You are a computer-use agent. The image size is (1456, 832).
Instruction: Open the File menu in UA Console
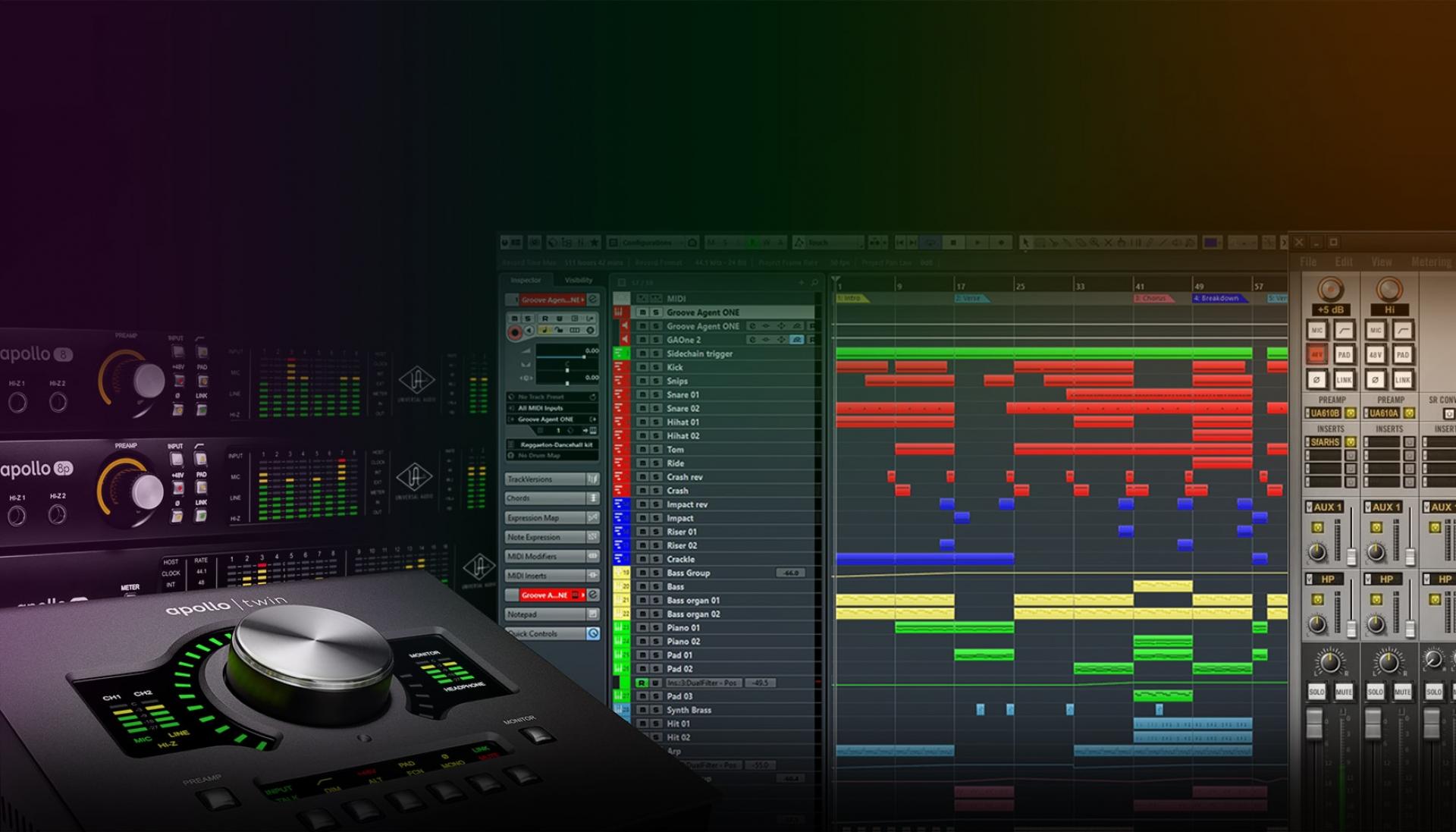tap(1309, 262)
